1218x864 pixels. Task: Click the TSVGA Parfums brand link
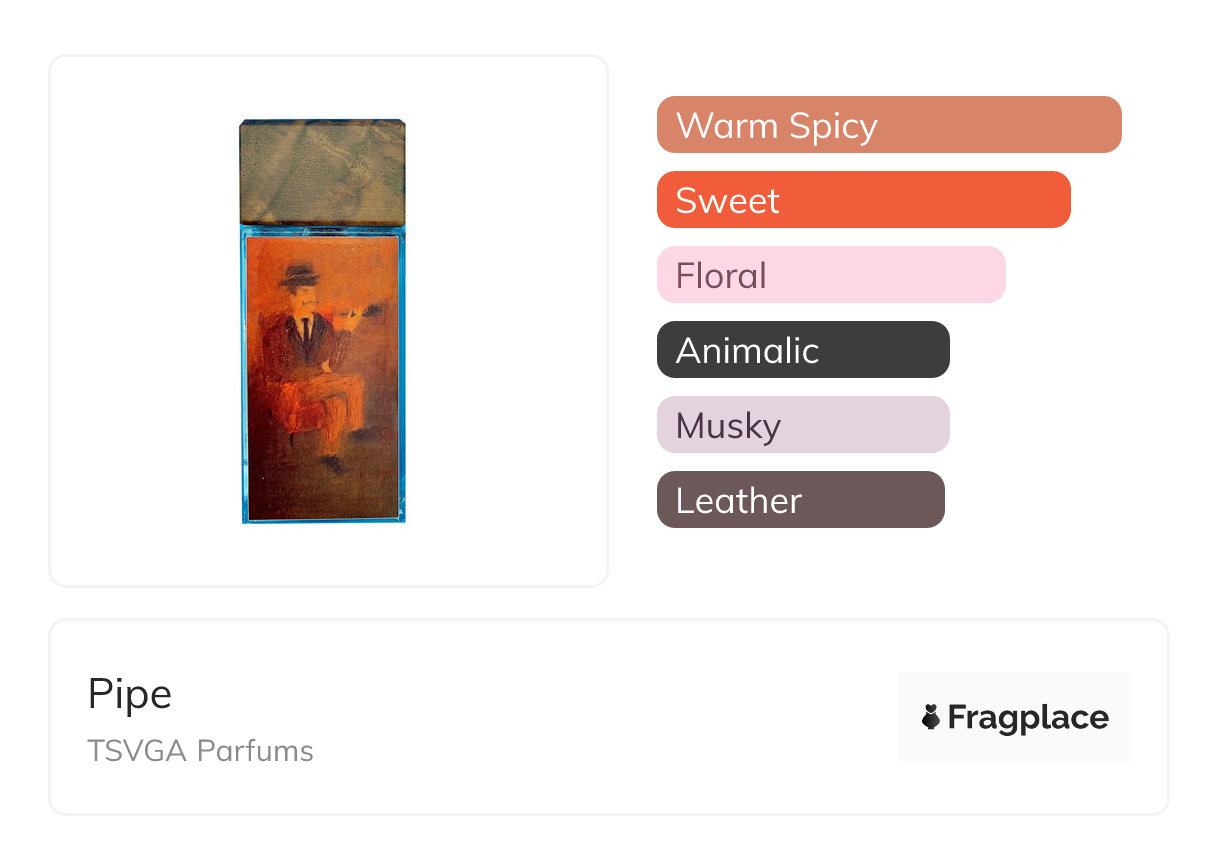[200, 751]
